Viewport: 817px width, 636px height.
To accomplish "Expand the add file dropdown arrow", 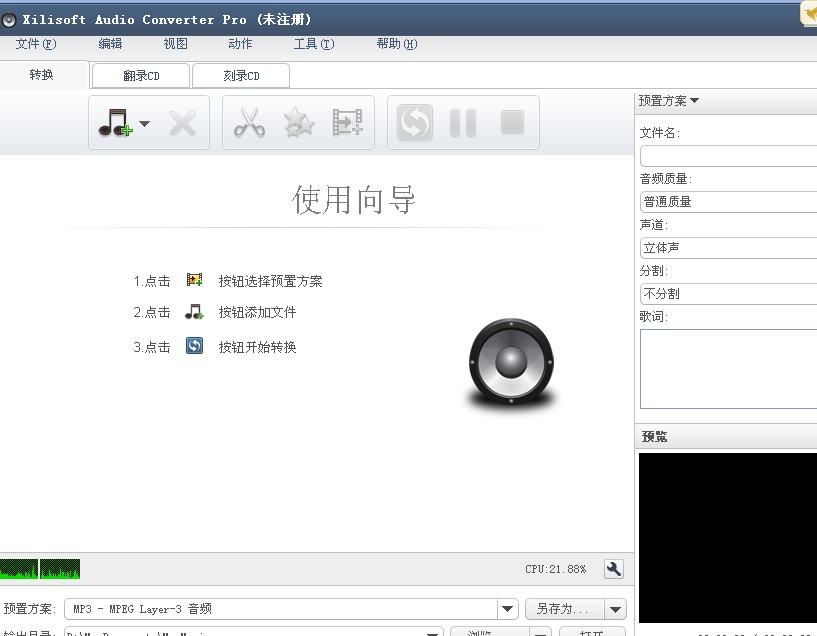I will click(145, 124).
